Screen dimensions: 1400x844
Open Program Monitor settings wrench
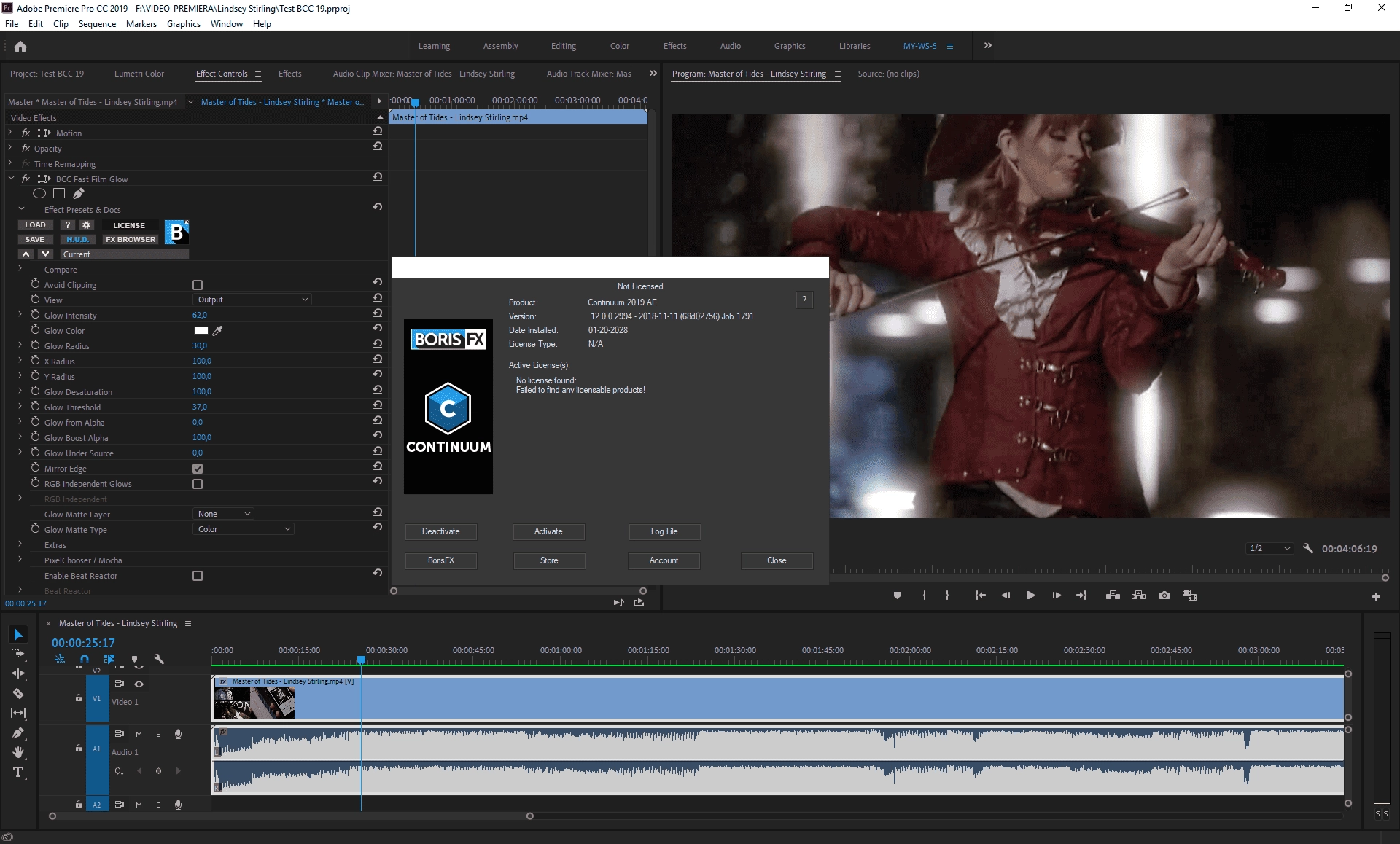[x=1308, y=548]
